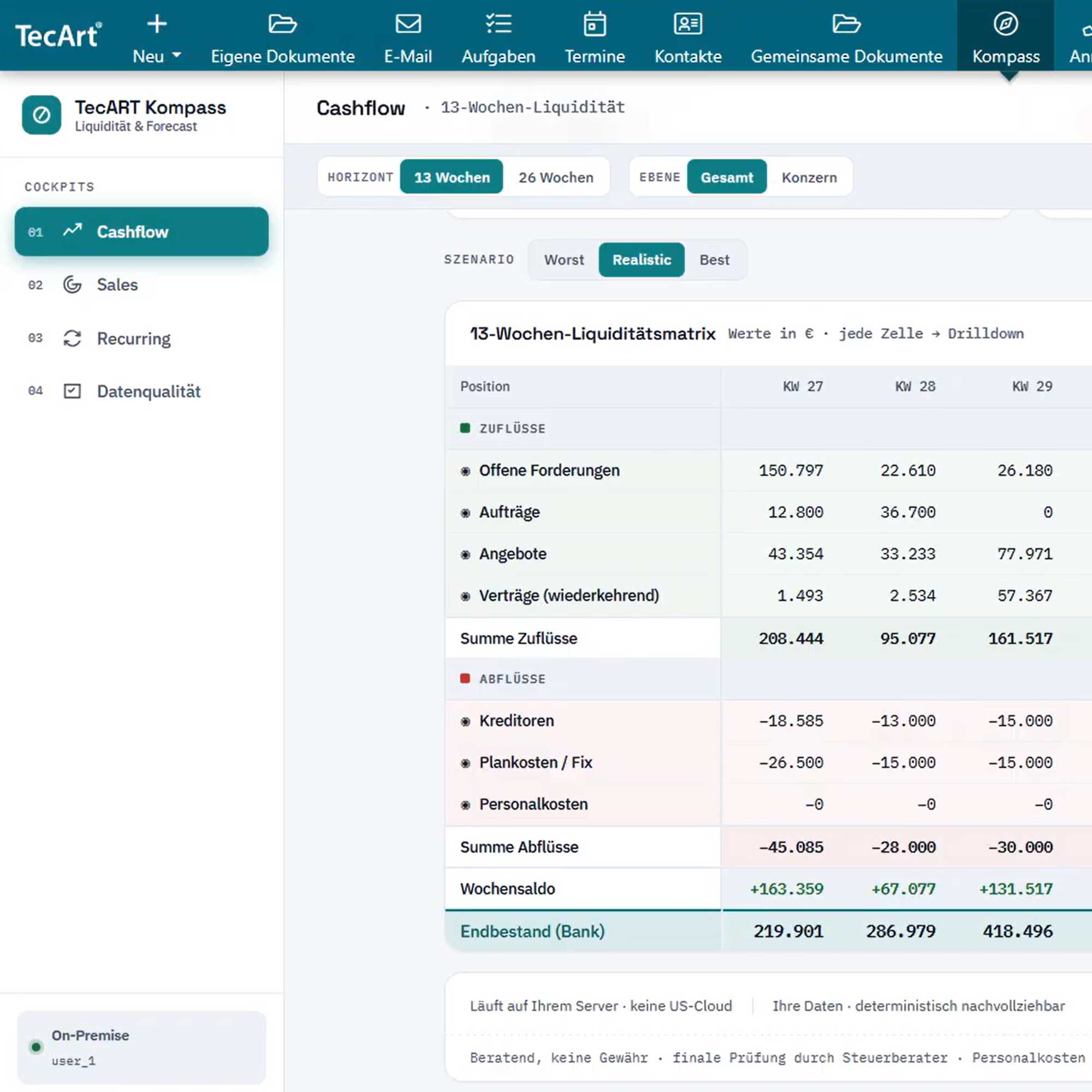This screenshot has height=1092, width=1092.
Task: Click the red Abflüsse square marker
Action: click(x=465, y=678)
